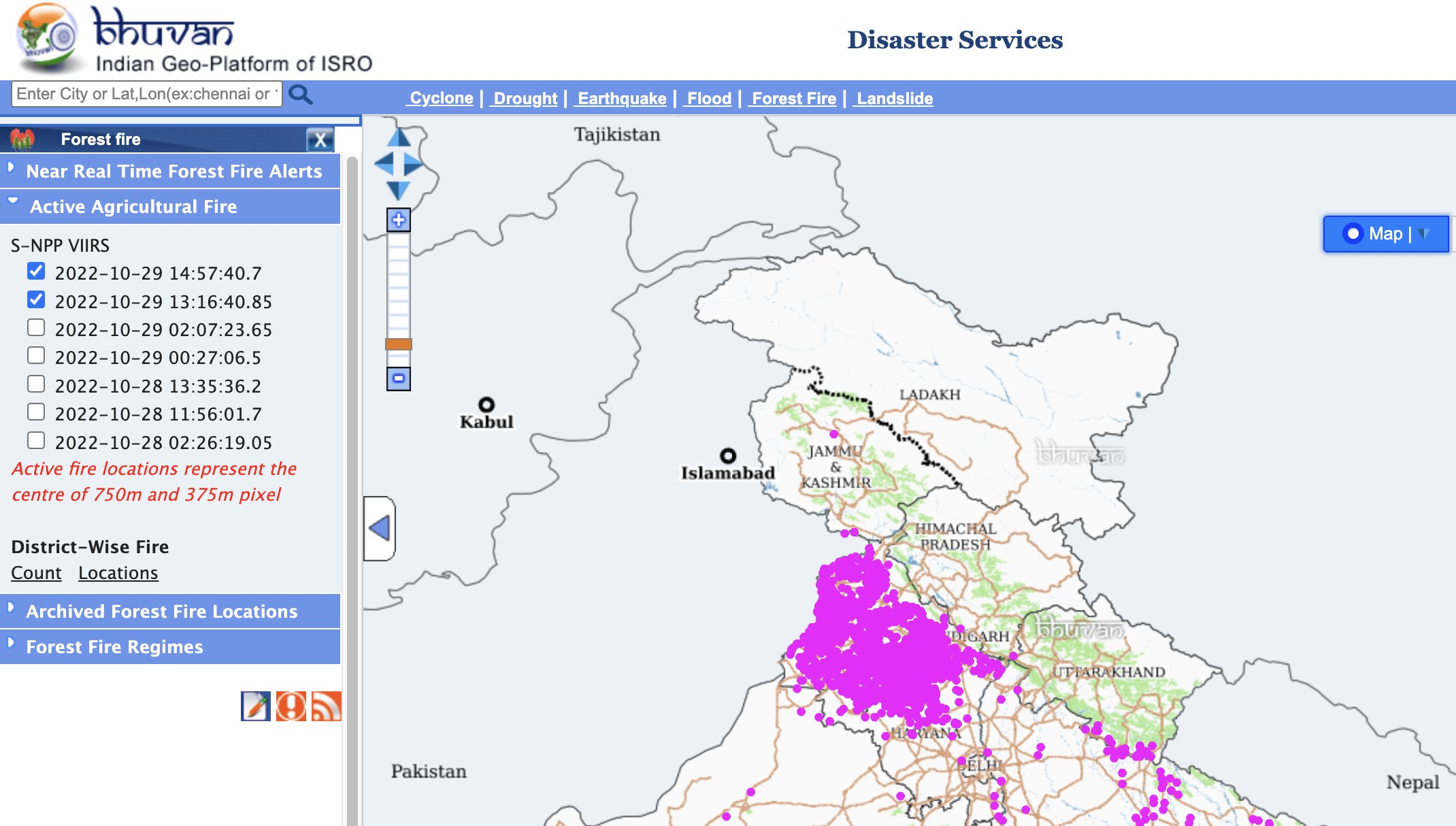Click the orange zoom slider handle
1456x826 pixels.
pos(399,344)
